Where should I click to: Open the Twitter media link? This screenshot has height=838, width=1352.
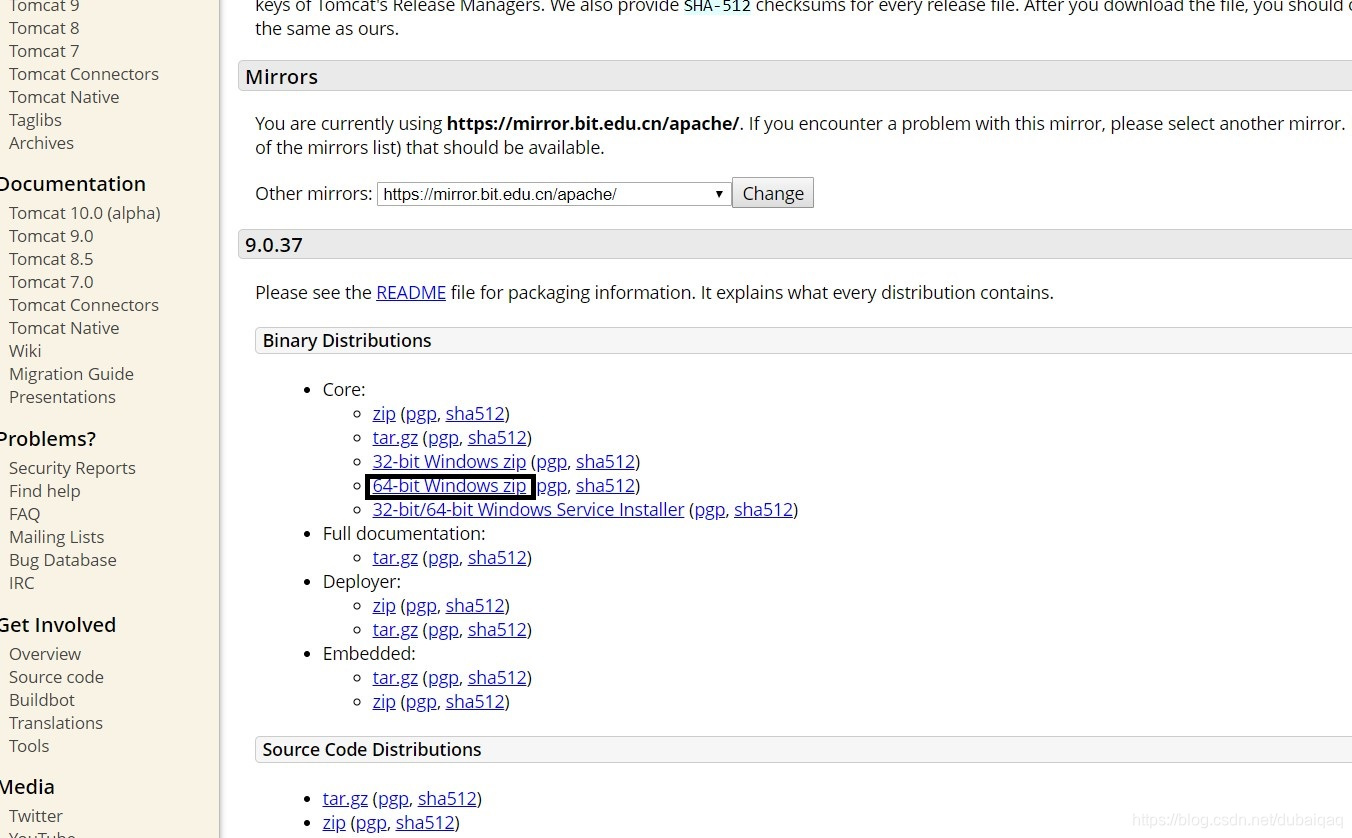[36, 816]
